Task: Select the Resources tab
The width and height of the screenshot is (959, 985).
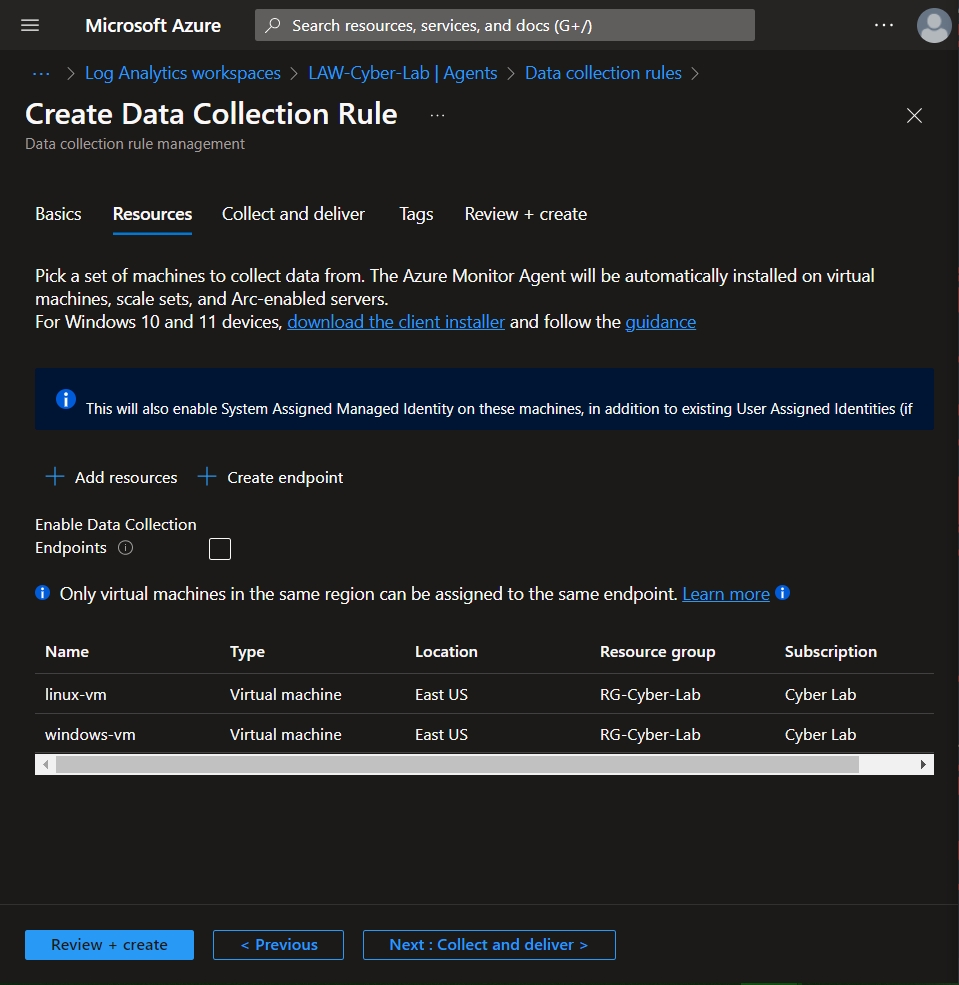Action: 152,214
